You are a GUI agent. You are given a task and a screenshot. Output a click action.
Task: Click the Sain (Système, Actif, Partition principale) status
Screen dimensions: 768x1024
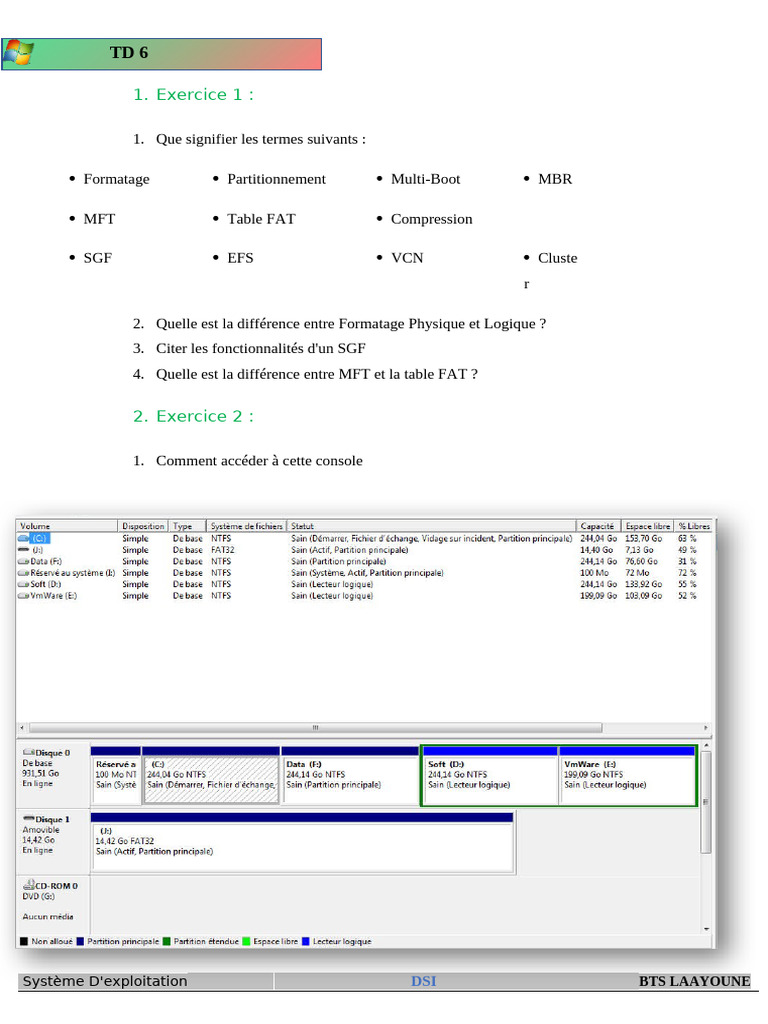[x=367, y=573]
